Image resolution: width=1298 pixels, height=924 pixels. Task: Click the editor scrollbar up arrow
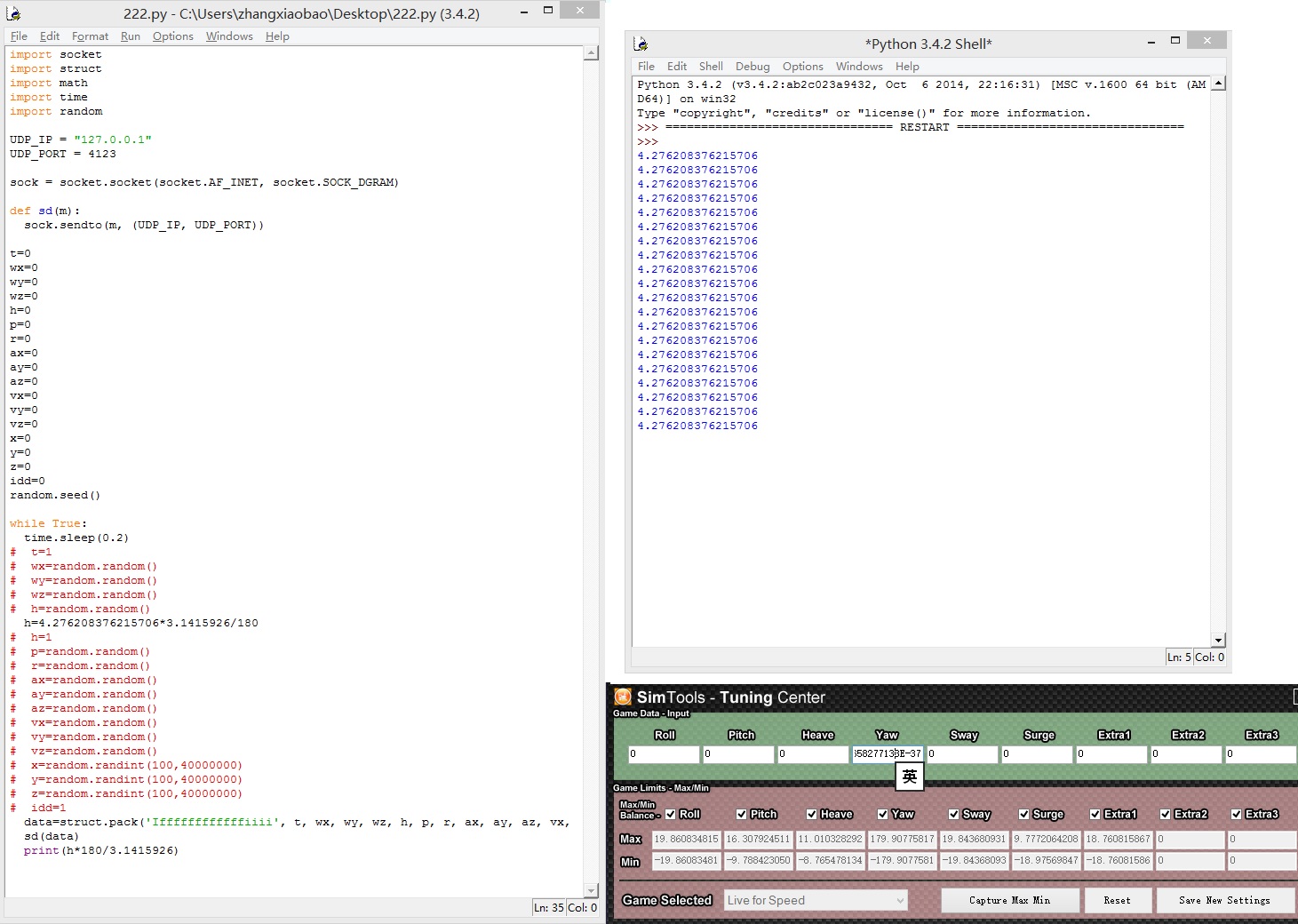[x=591, y=53]
